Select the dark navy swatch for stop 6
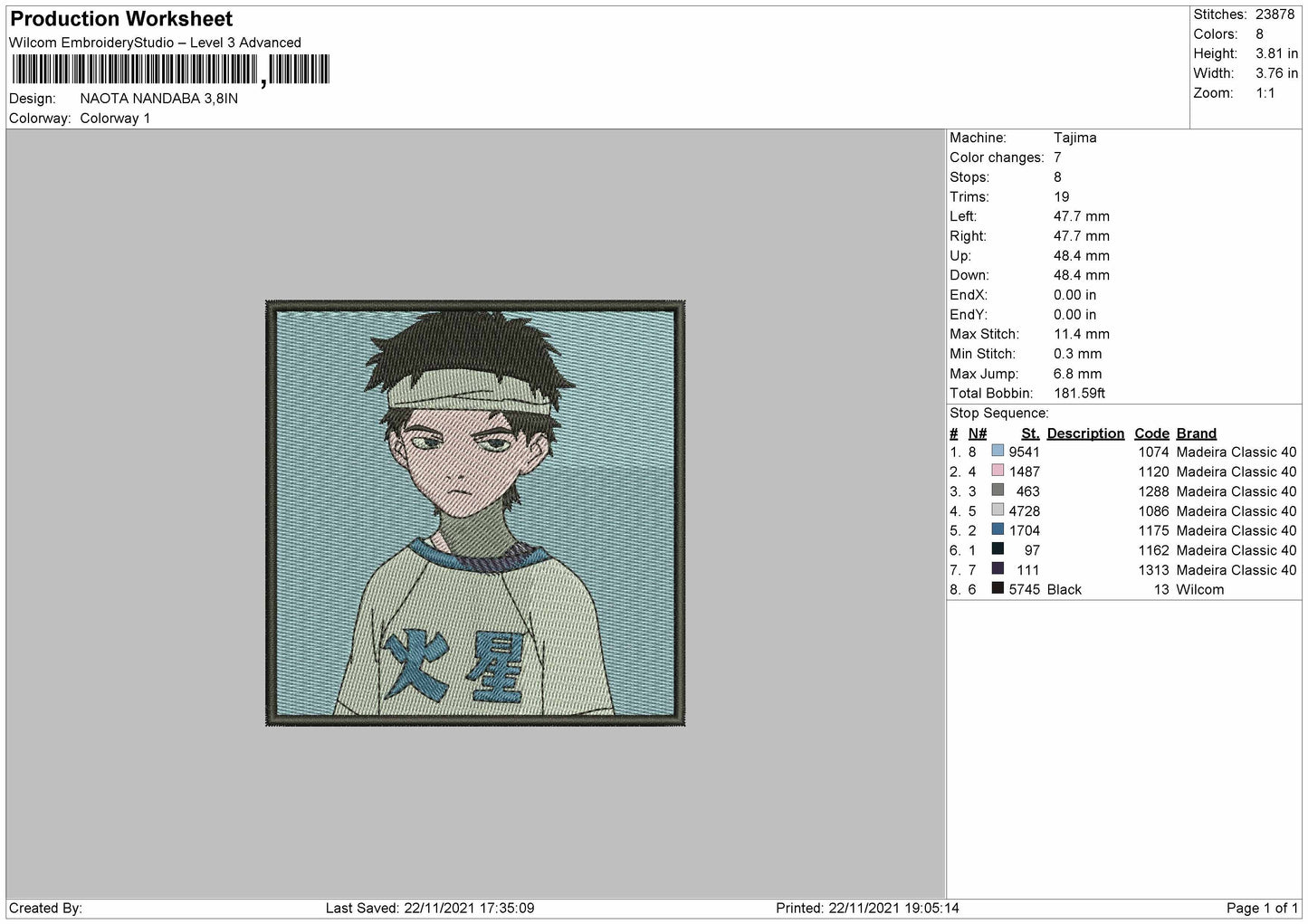 pyautogui.click(x=998, y=549)
